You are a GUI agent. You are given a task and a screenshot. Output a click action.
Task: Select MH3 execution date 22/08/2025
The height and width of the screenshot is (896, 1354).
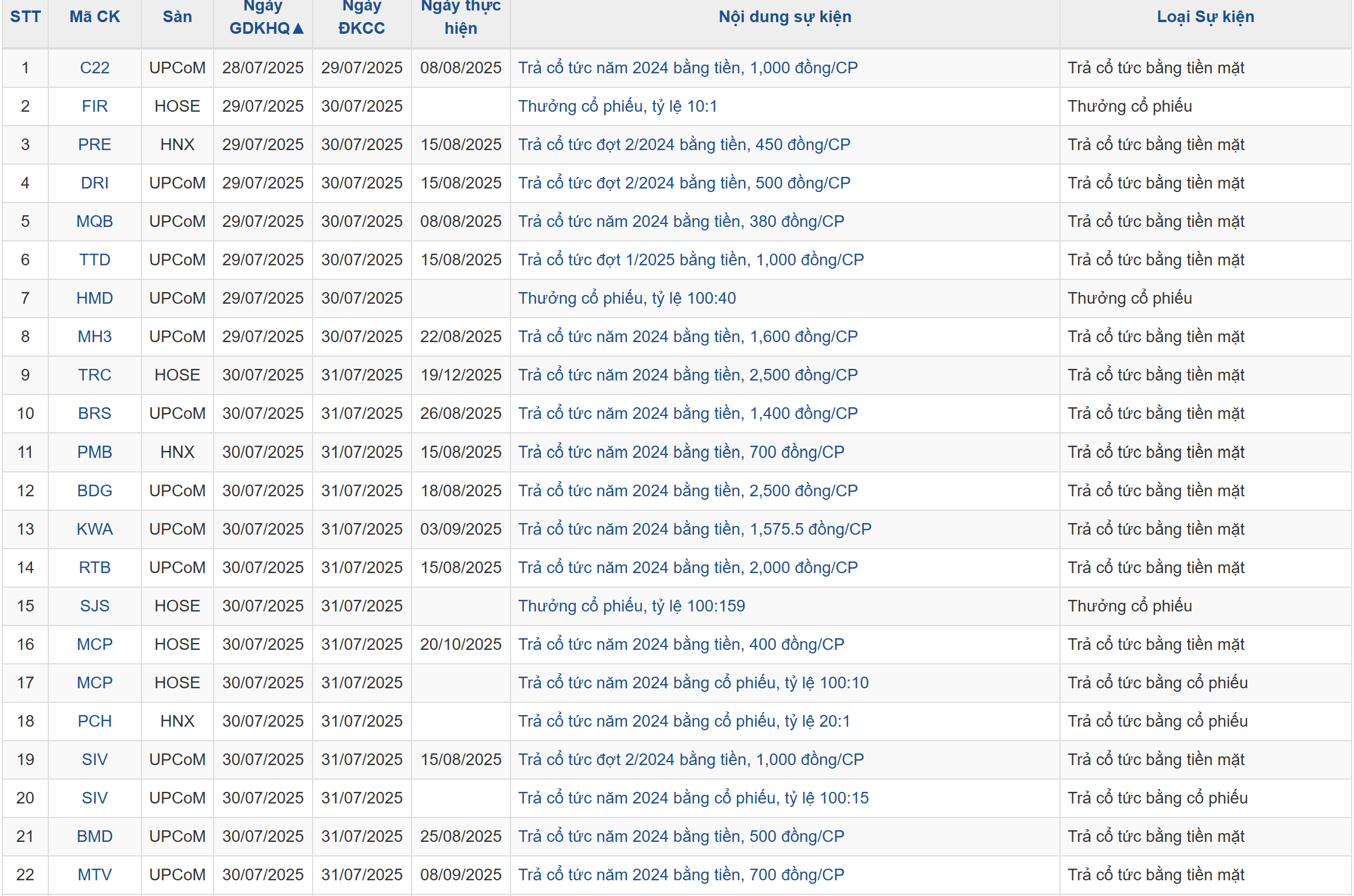461,337
